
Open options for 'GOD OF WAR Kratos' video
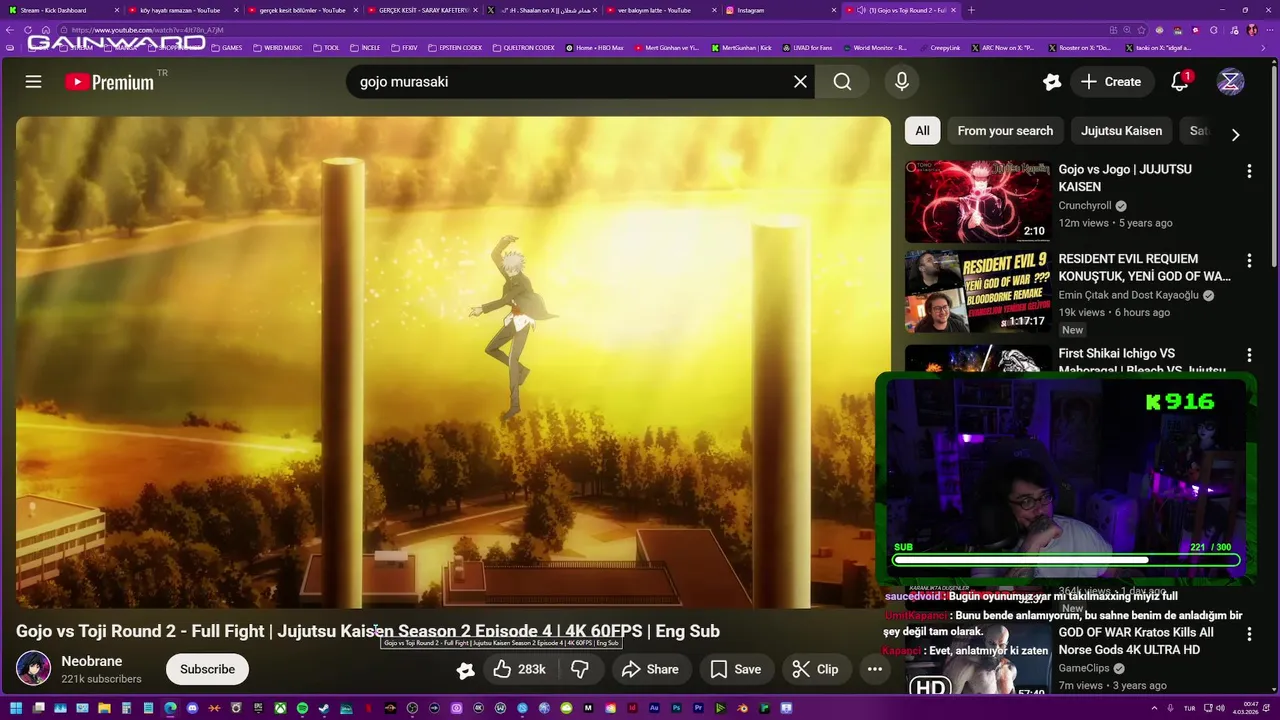[x=1249, y=634]
